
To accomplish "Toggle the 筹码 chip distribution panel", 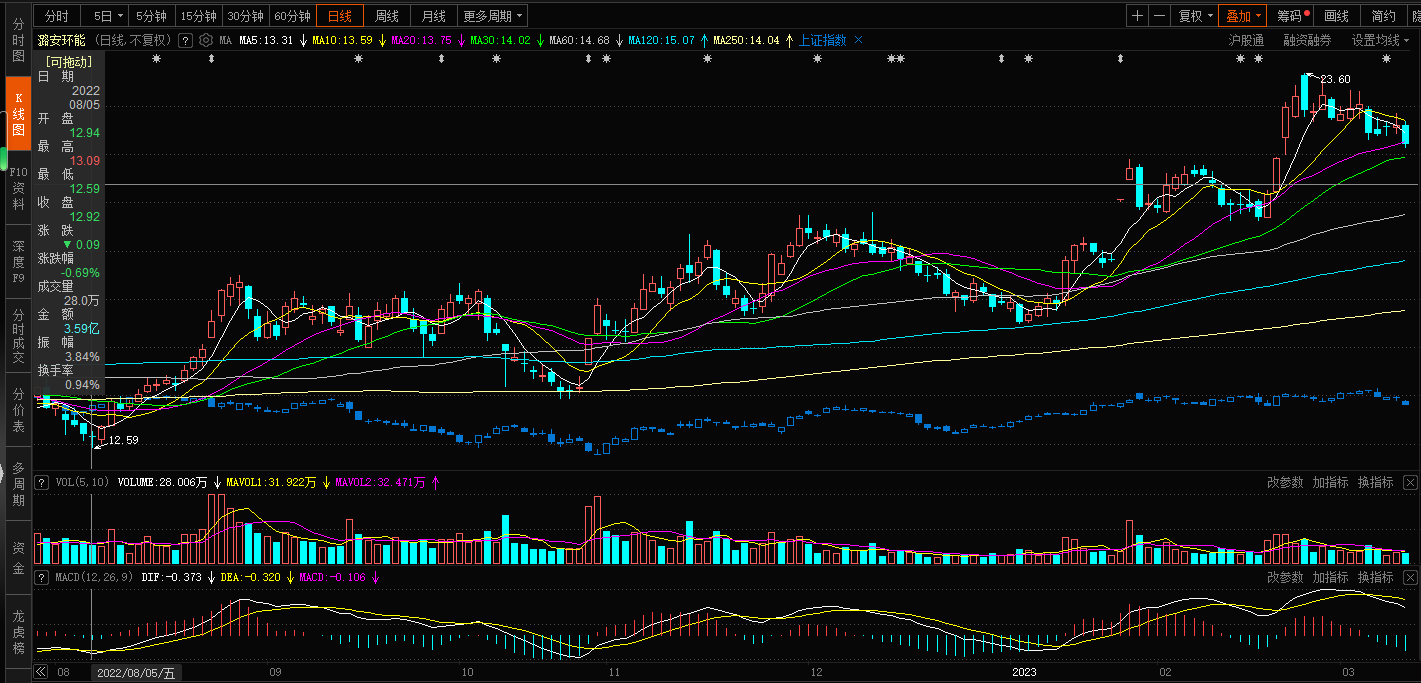I will tap(1291, 16).
